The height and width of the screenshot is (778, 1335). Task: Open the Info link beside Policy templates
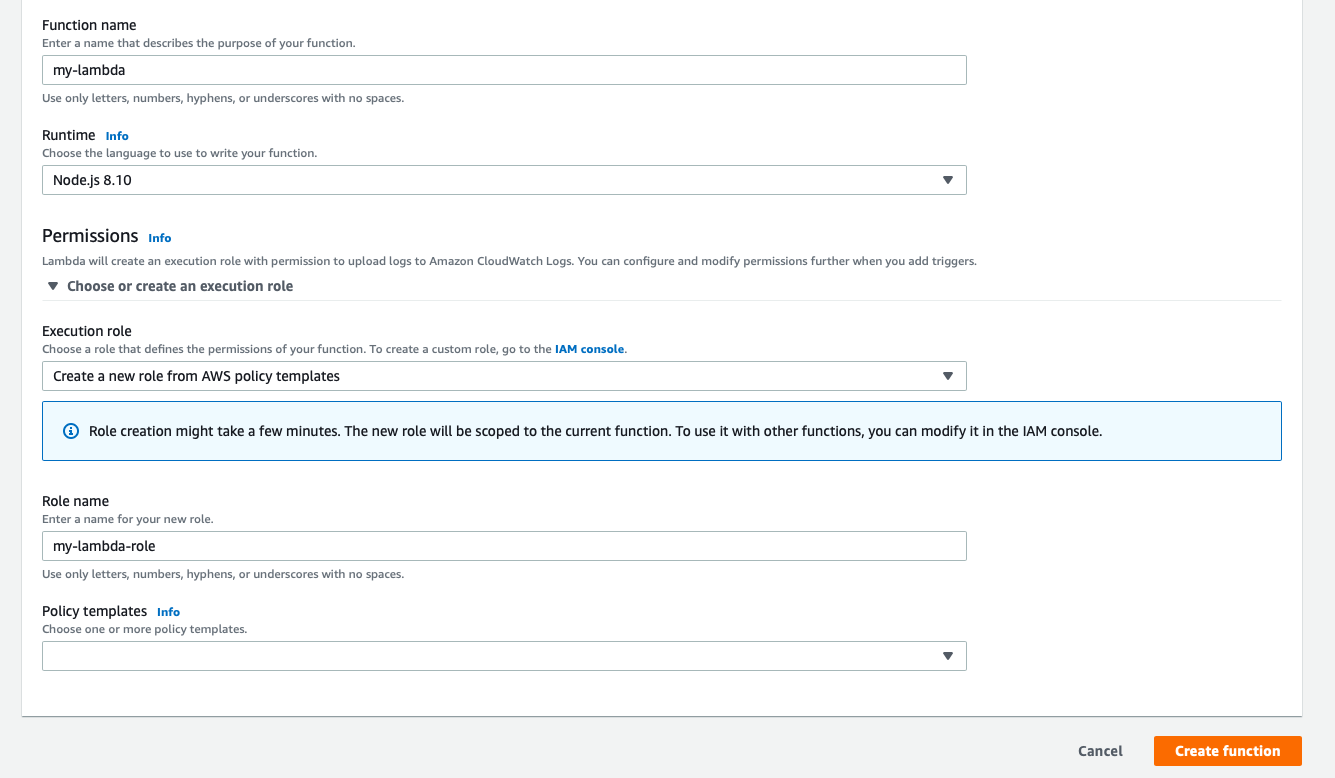pyautogui.click(x=168, y=612)
